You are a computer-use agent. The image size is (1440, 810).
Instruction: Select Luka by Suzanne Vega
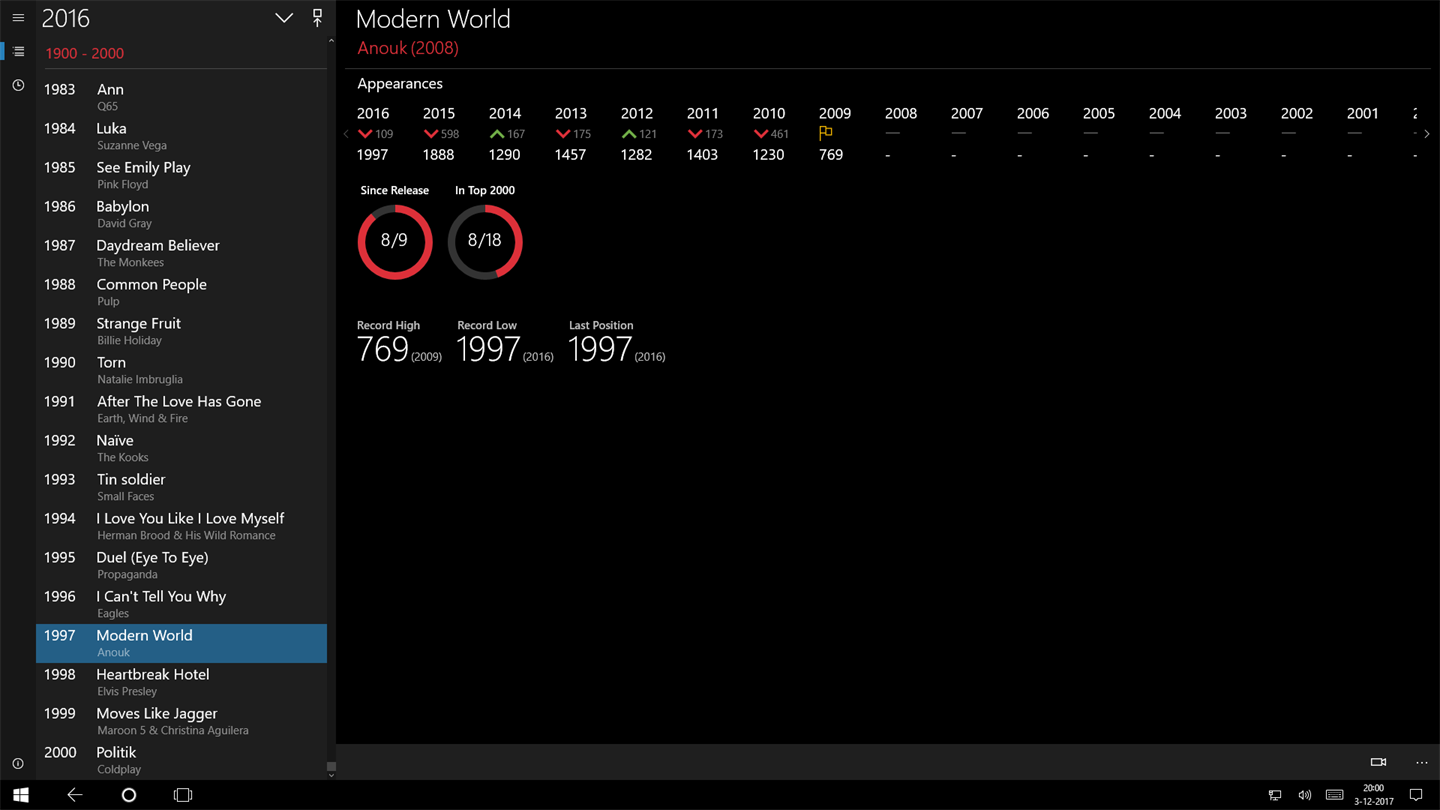181,136
